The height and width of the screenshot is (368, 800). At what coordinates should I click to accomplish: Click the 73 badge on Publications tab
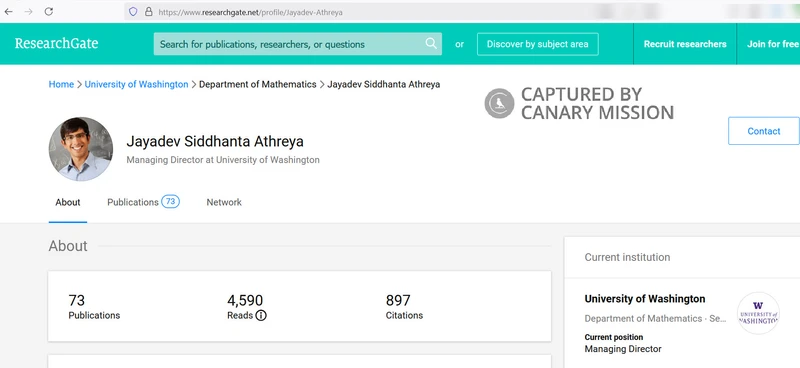(170, 202)
